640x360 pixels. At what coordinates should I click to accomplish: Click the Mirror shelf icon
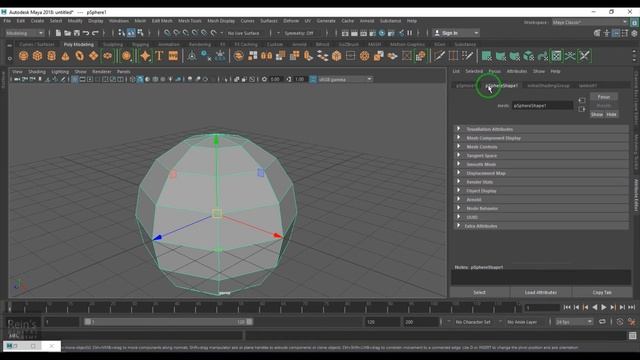coord(267,56)
